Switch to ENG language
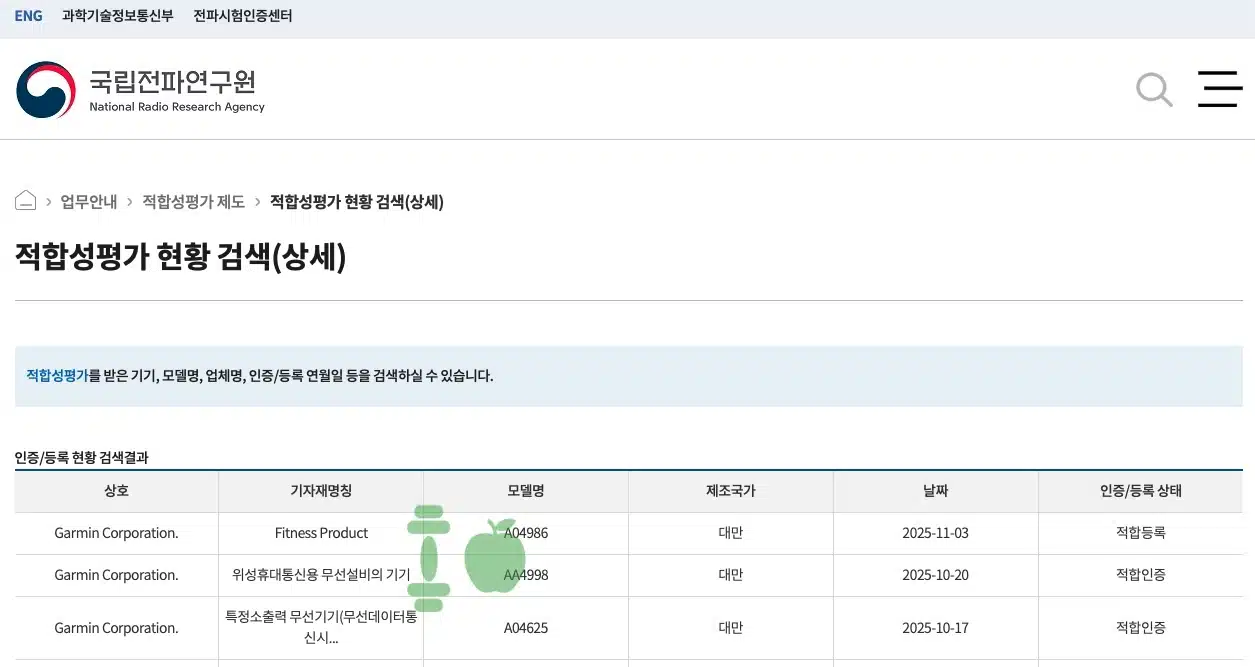1255x667 pixels. 29,16
